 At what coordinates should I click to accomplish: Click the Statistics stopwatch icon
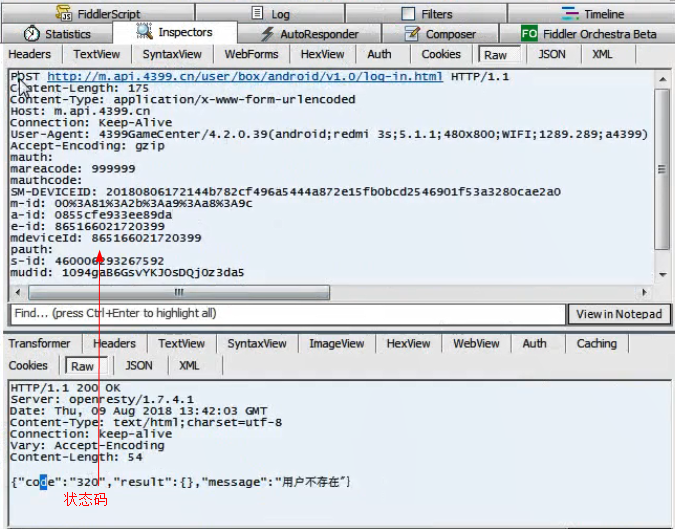31,34
